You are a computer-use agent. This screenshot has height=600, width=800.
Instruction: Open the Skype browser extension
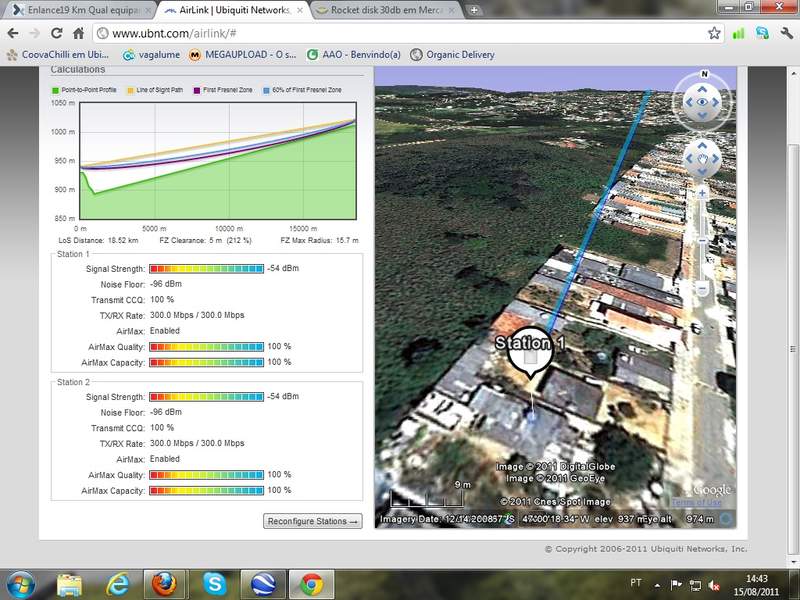click(x=762, y=34)
